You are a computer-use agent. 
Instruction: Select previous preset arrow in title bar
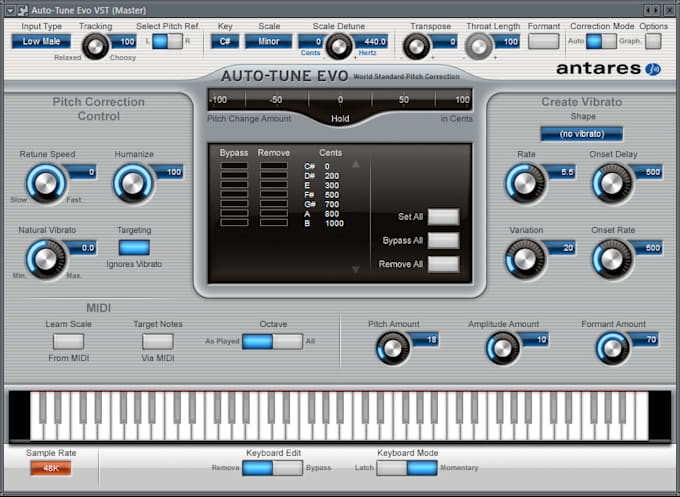point(649,10)
